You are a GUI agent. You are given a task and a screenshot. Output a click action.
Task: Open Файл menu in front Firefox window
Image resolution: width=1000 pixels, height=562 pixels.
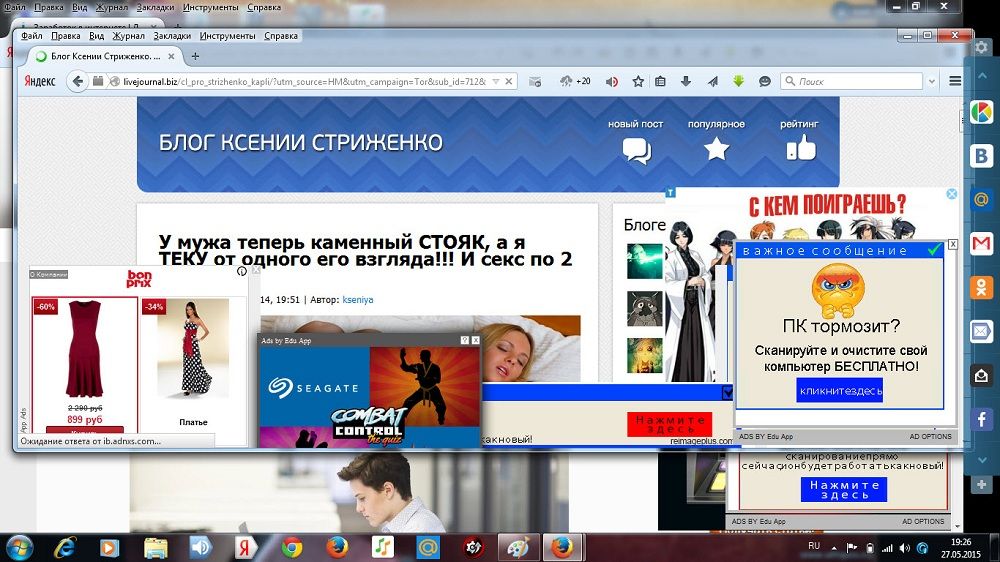tap(31, 36)
